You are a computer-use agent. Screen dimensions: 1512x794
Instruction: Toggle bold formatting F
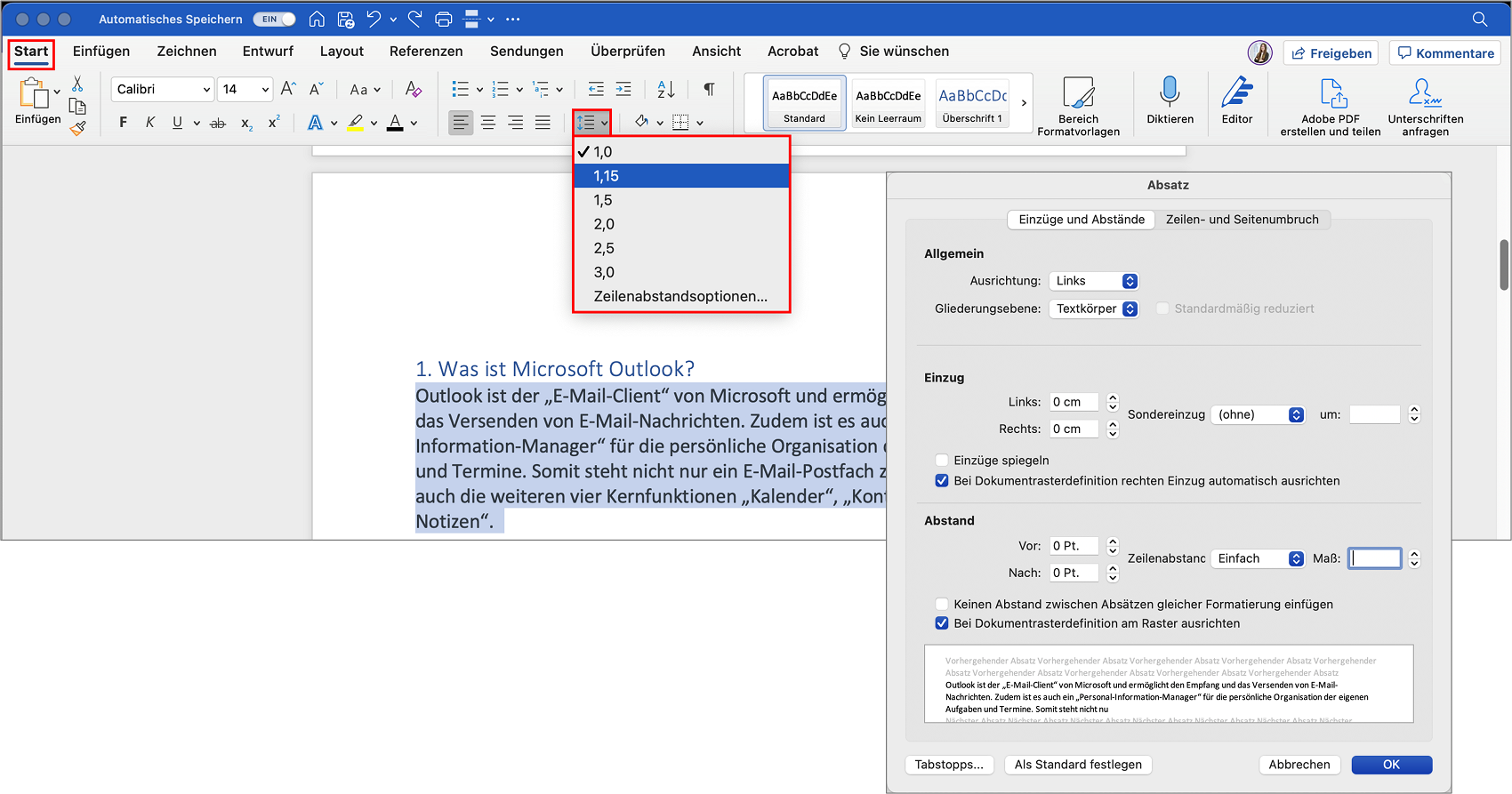(123, 123)
